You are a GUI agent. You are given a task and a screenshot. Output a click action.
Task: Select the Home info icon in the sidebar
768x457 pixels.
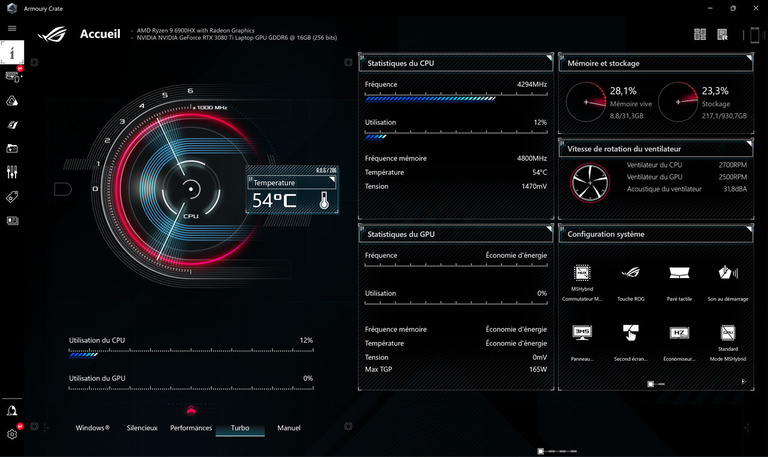(x=12, y=52)
